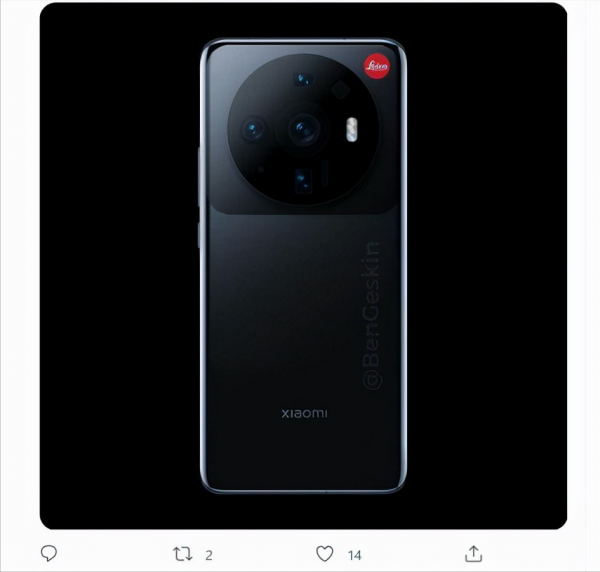Click the retweet arrows icon
This screenshot has height=572, width=600.
(x=183, y=554)
